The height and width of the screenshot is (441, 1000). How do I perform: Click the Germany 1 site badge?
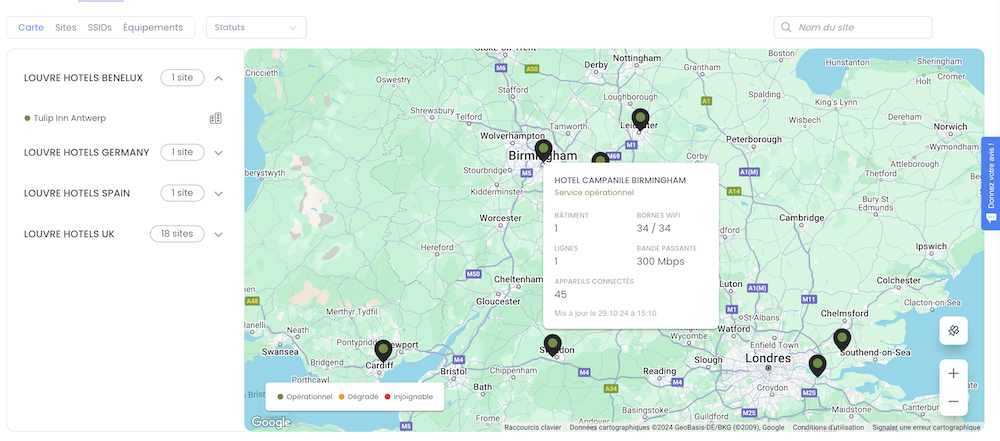182,153
